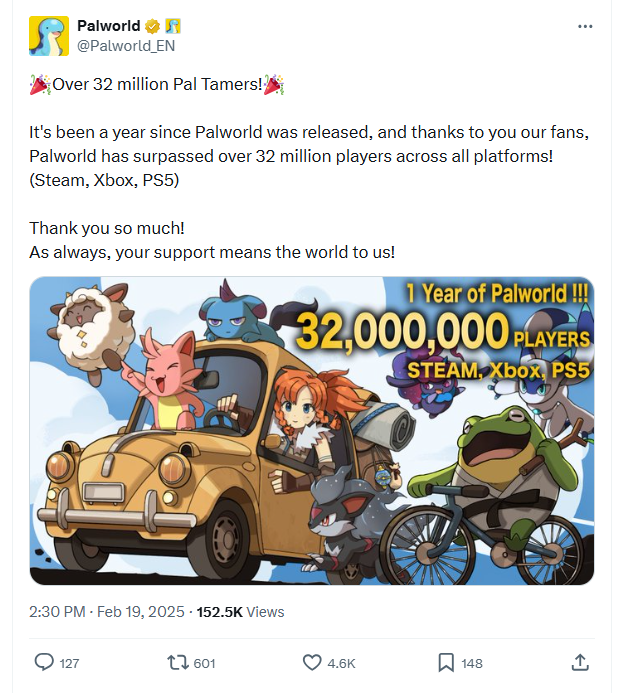629x693 pixels.
Task: Click the 148 bookmarks count
Action: 472,663
